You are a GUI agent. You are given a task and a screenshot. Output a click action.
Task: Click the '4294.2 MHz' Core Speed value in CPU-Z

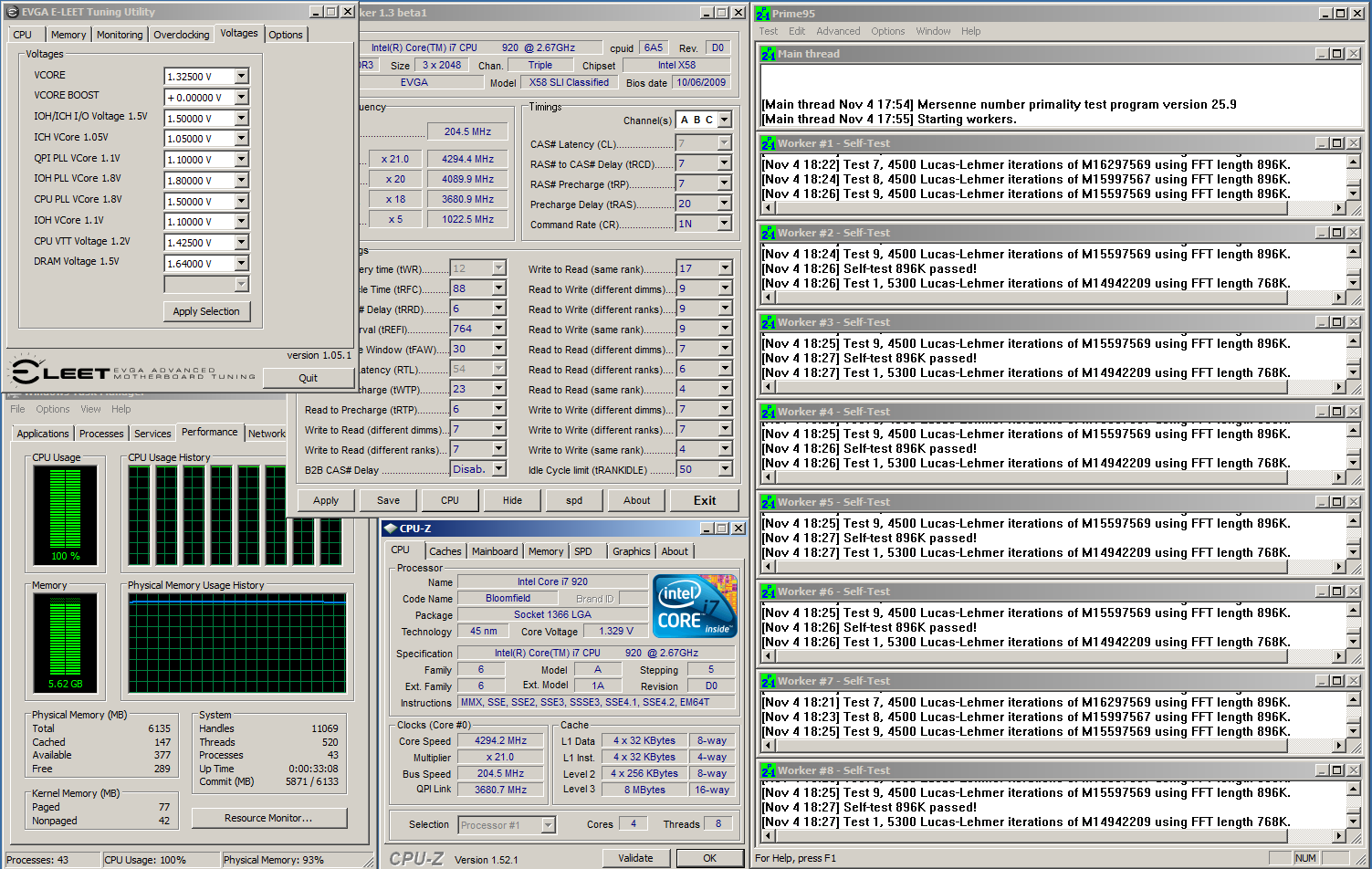(500, 741)
